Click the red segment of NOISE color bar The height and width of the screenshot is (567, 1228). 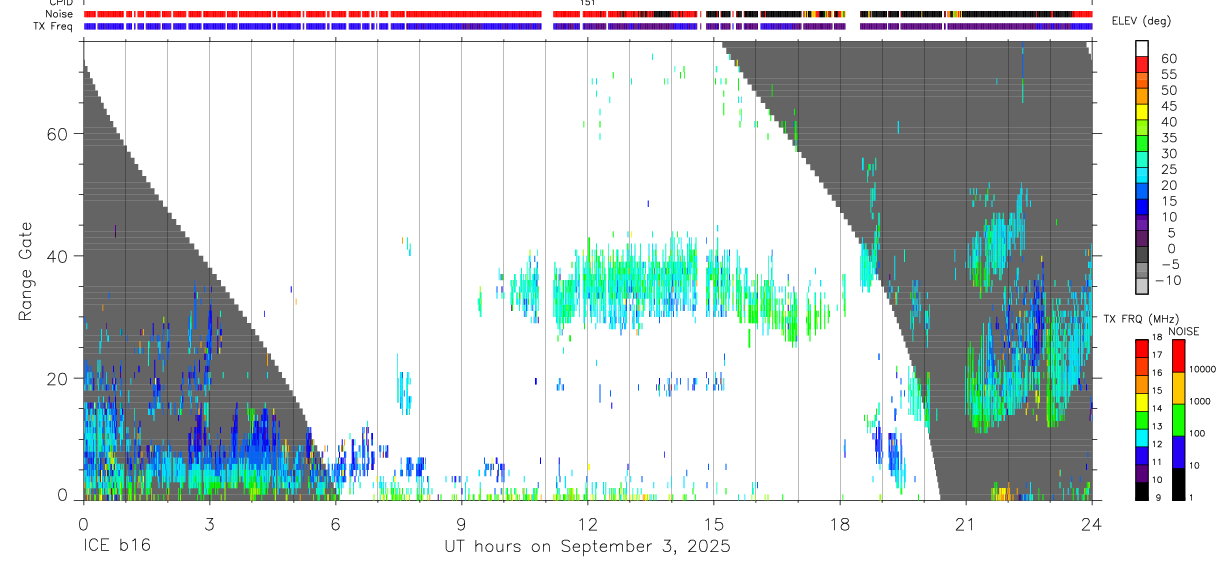pos(1179,356)
